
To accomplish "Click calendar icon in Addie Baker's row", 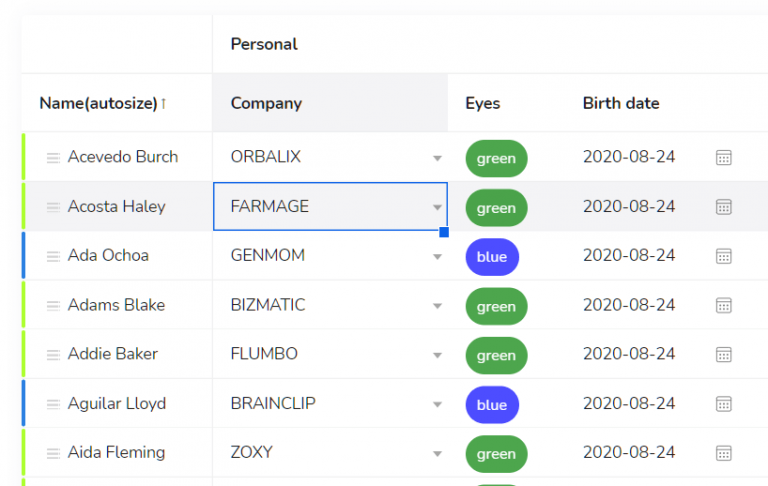I will 723,354.
